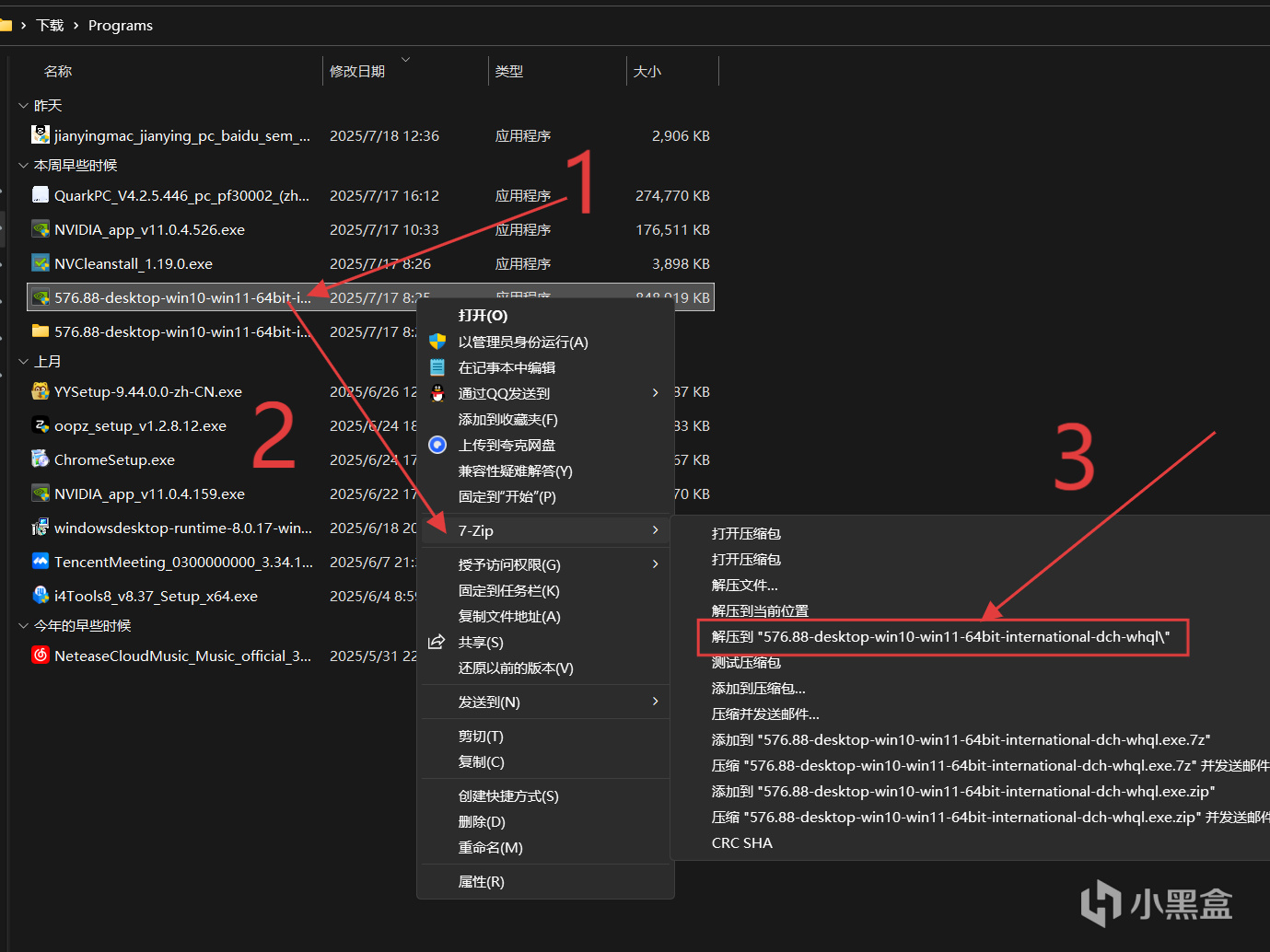
Task: Choose 兼容性疑难解答(Y)
Action: coord(515,470)
